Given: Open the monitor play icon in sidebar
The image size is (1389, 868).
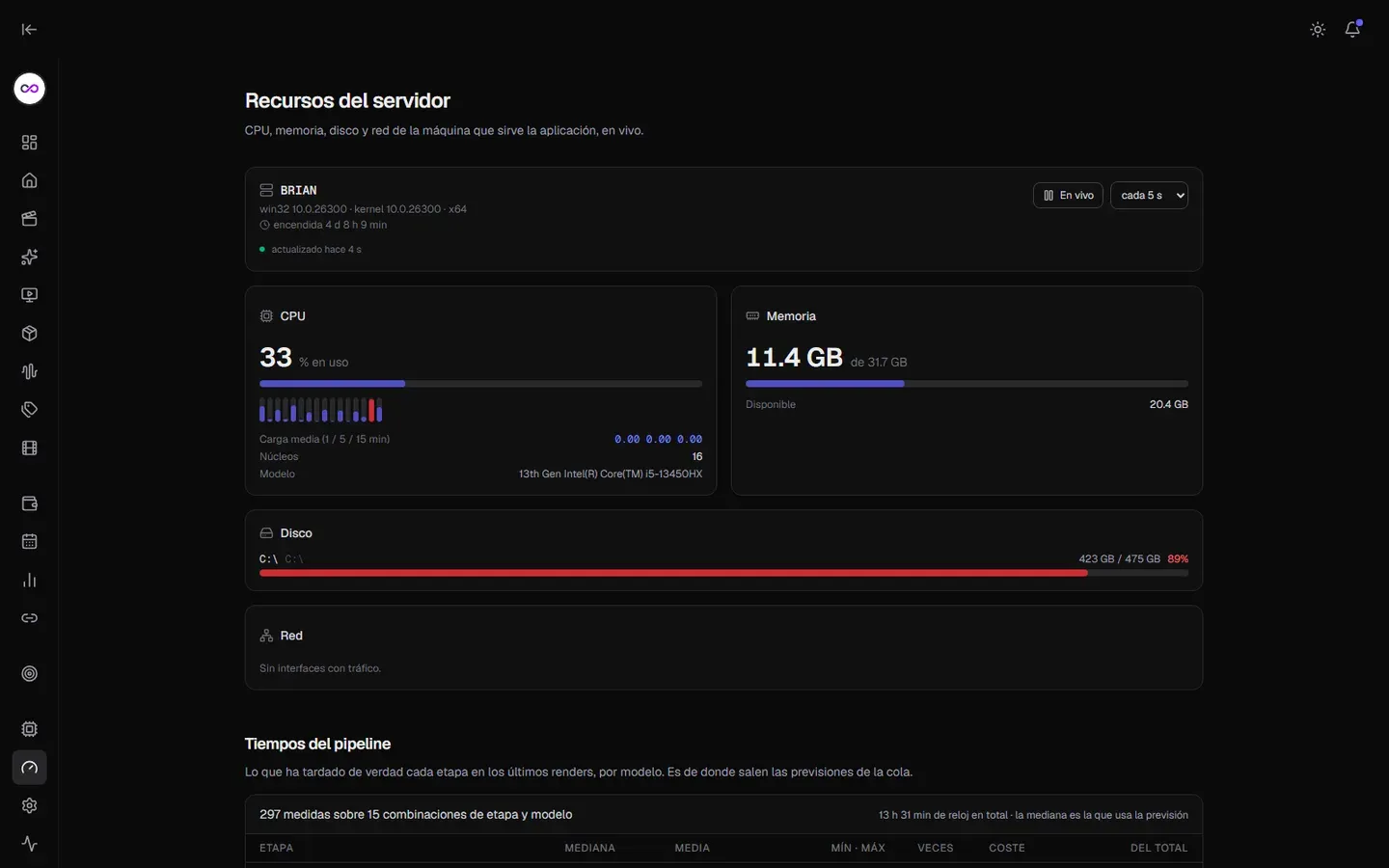Looking at the screenshot, I should pyautogui.click(x=30, y=295).
